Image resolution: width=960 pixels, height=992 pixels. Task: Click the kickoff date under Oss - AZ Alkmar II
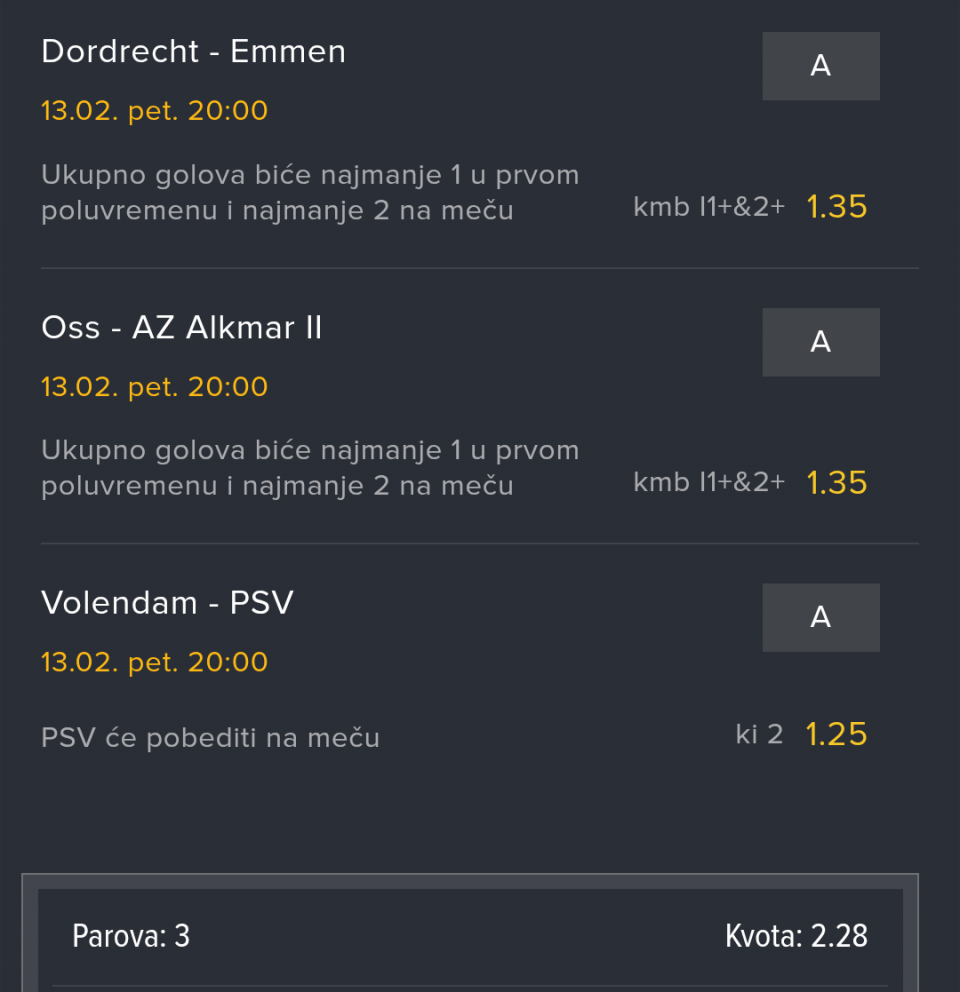tap(154, 386)
